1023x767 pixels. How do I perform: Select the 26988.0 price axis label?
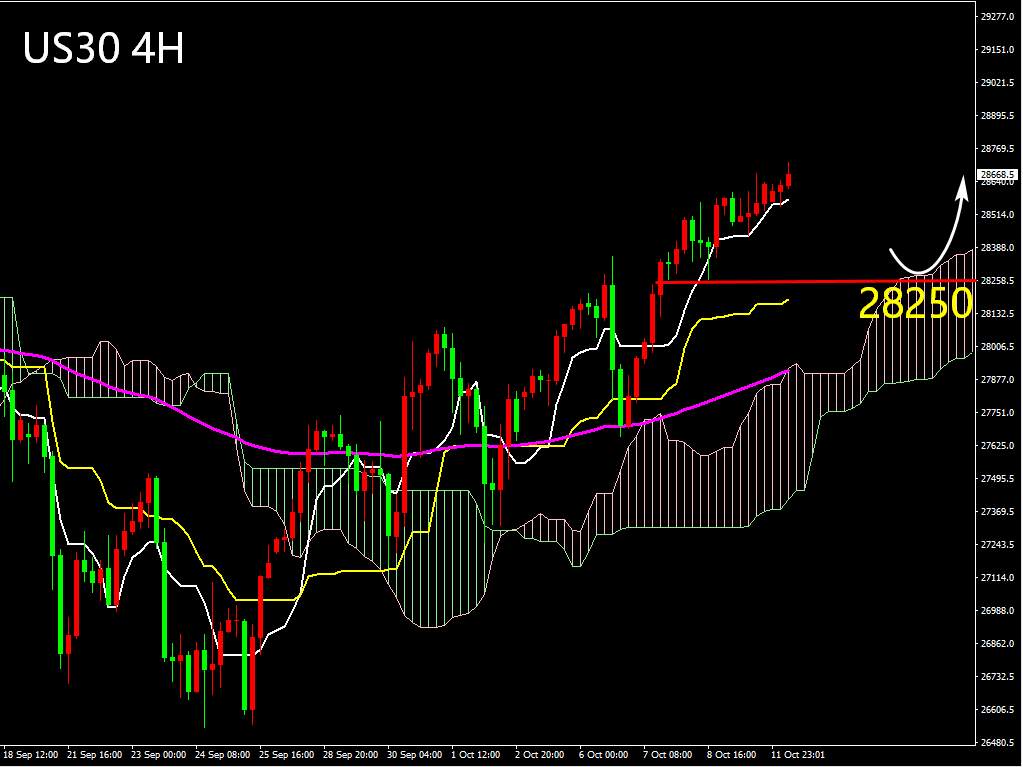[x=998, y=610]
